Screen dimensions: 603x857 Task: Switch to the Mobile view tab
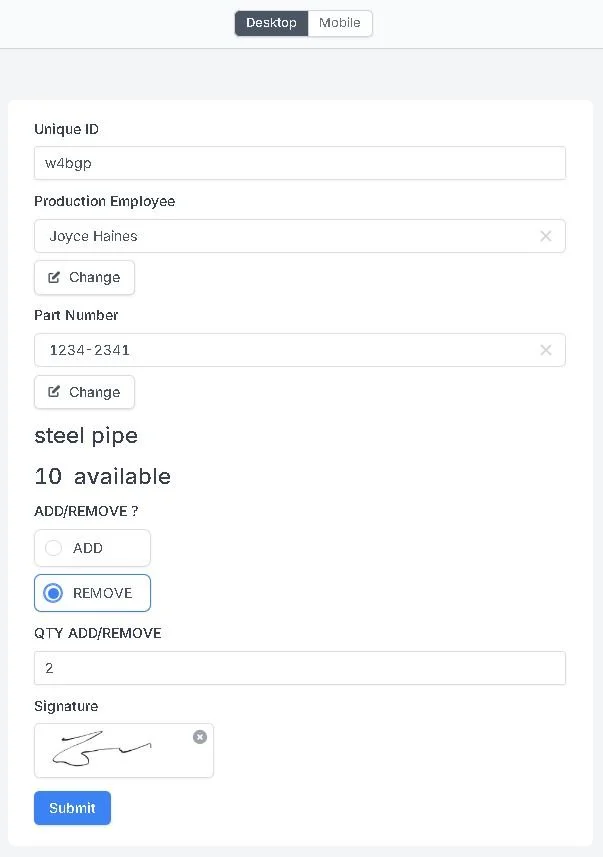tap(340, 23)
